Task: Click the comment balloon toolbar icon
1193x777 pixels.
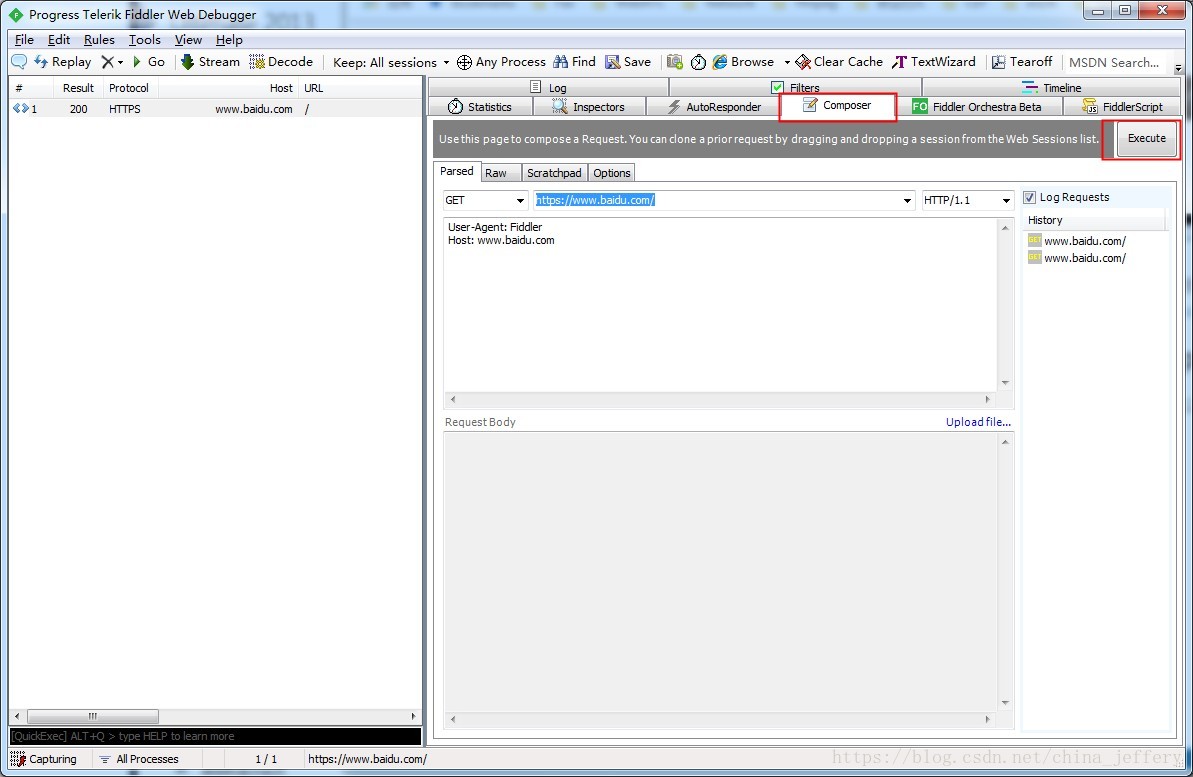Action: point(19,62)
